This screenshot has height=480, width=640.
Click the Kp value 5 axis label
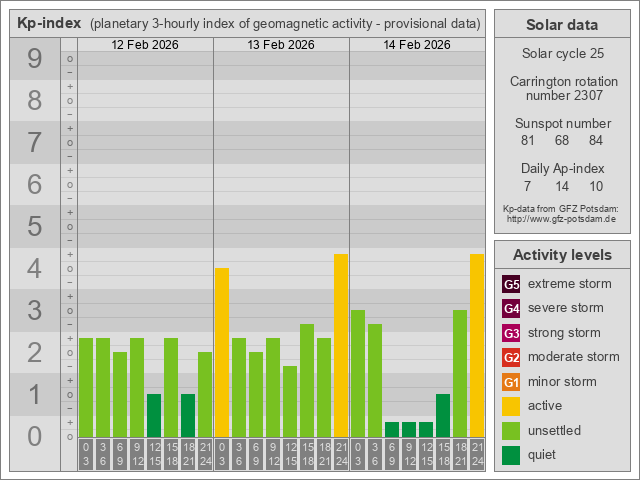[x=34, y=227]
